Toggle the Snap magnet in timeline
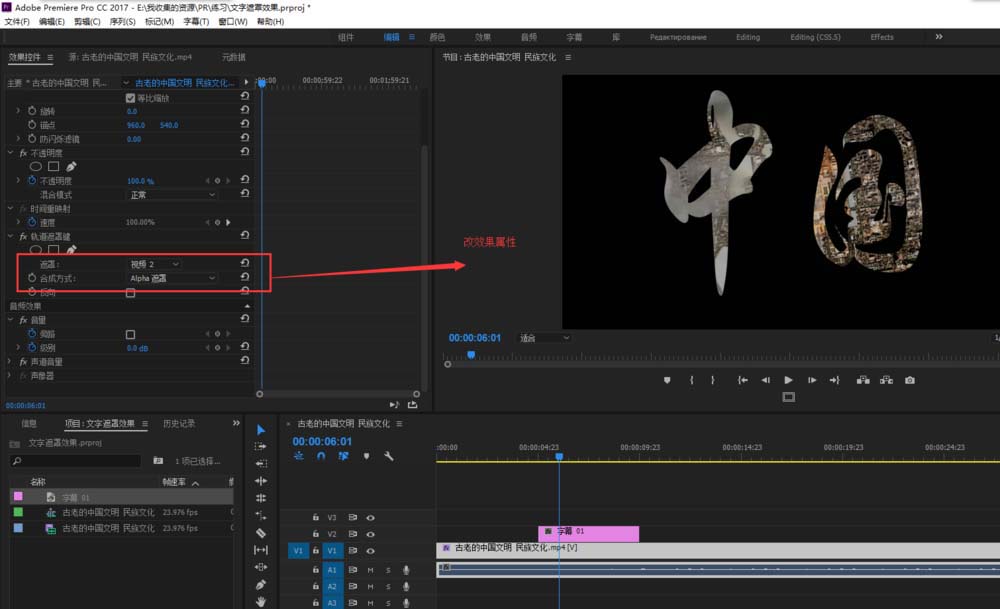 (320, 456)
